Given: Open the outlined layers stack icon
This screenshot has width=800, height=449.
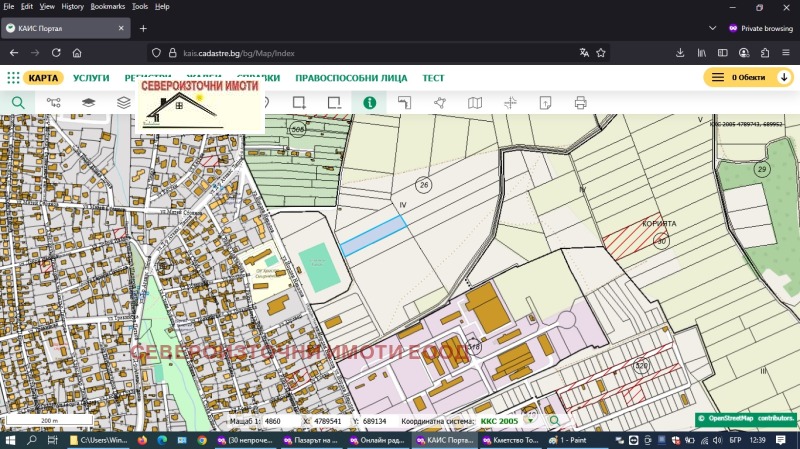Looking at the screenshot, I should point(124,103).
